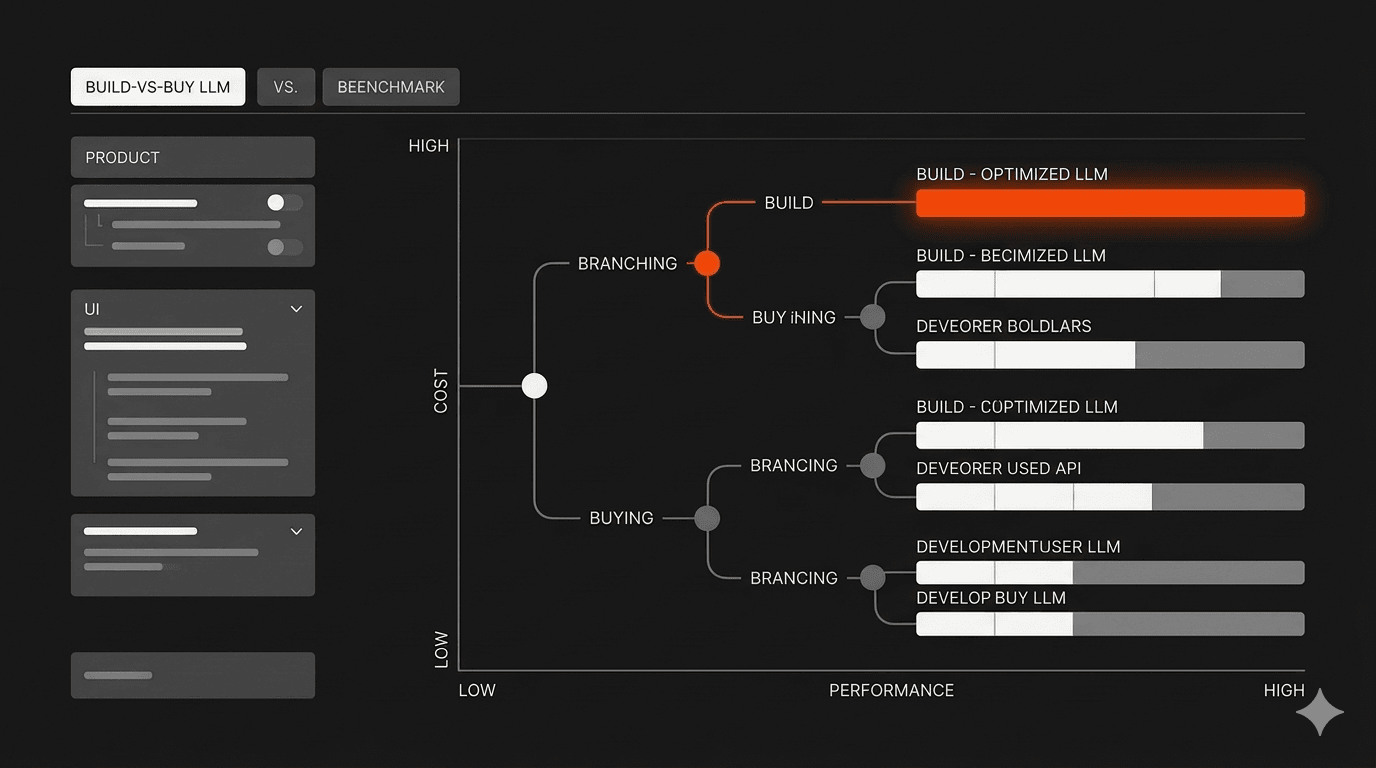Enable the top toggle in the PRODUCT panel
The image size is (1376, 768).
(283, 202)
